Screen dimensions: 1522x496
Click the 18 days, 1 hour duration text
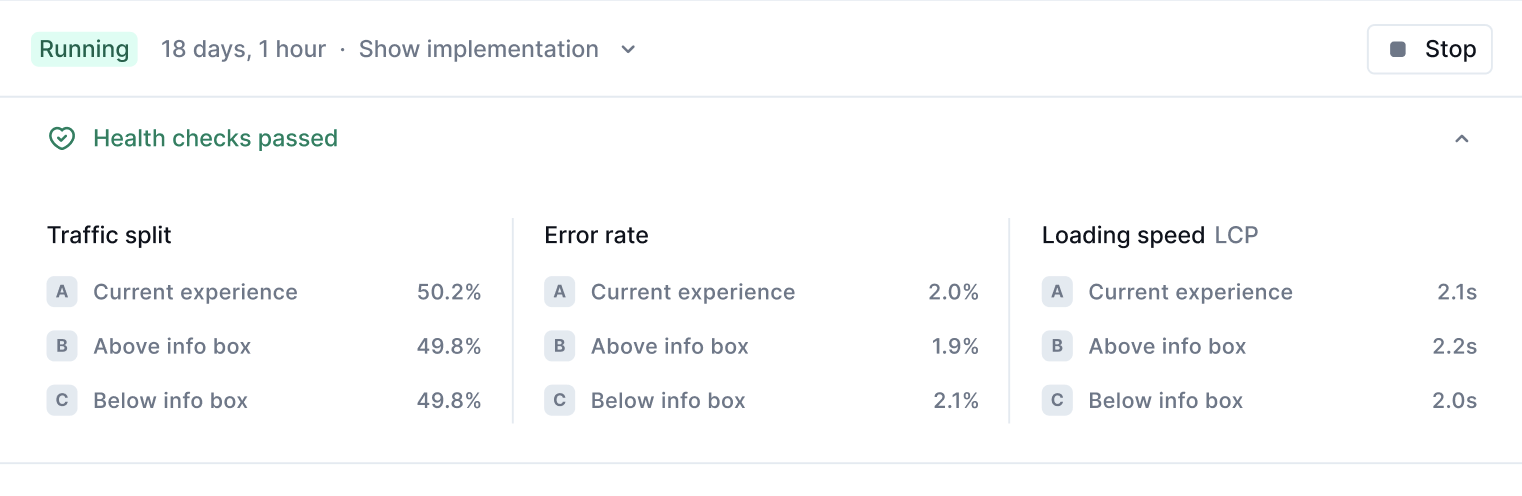coord(243,49)
